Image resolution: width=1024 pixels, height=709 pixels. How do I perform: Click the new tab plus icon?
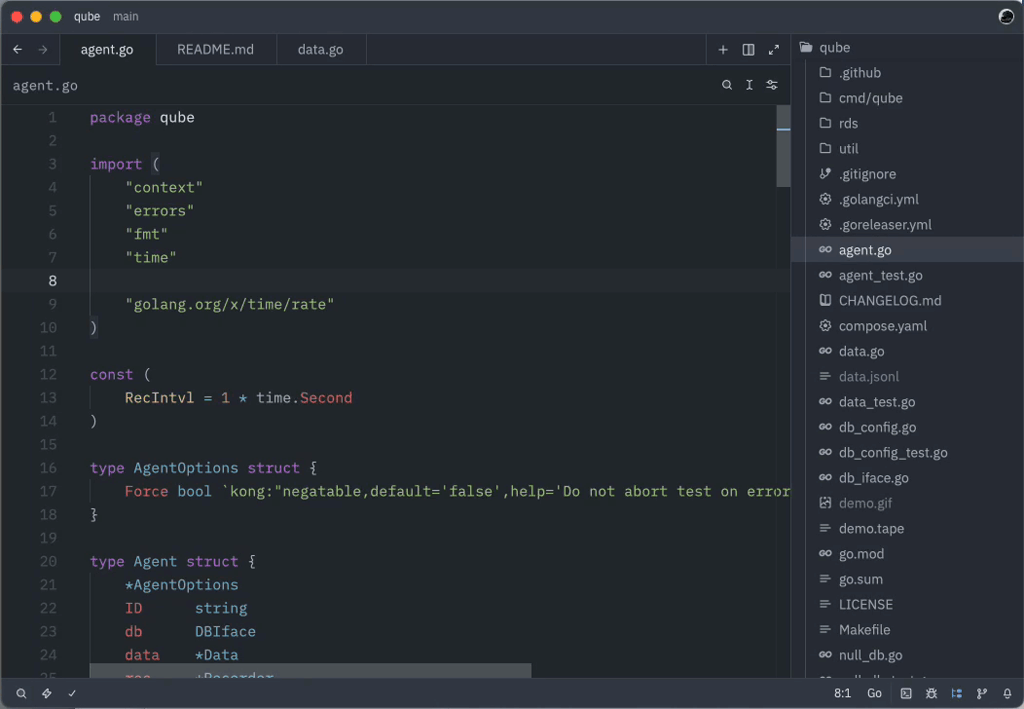723,50
